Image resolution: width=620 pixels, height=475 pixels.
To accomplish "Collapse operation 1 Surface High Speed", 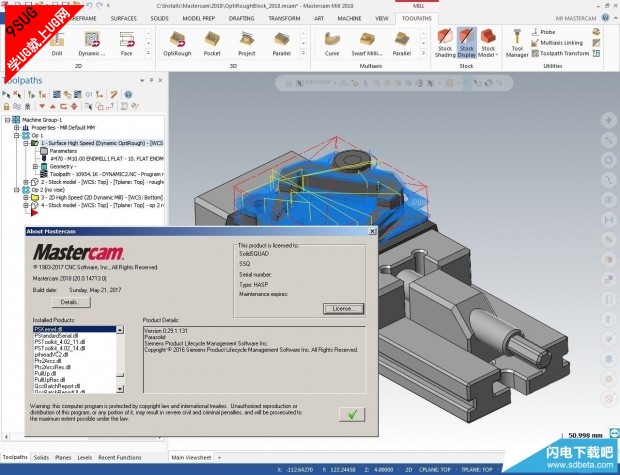I will pos(26,143).
